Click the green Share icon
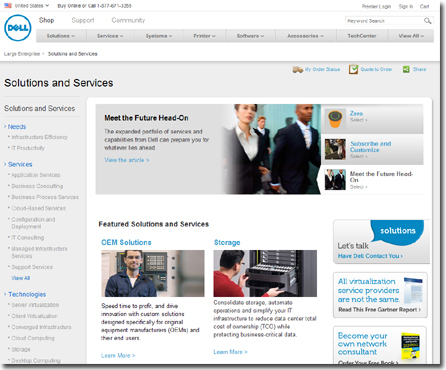The image size is (446, 370). click(406, 69)
